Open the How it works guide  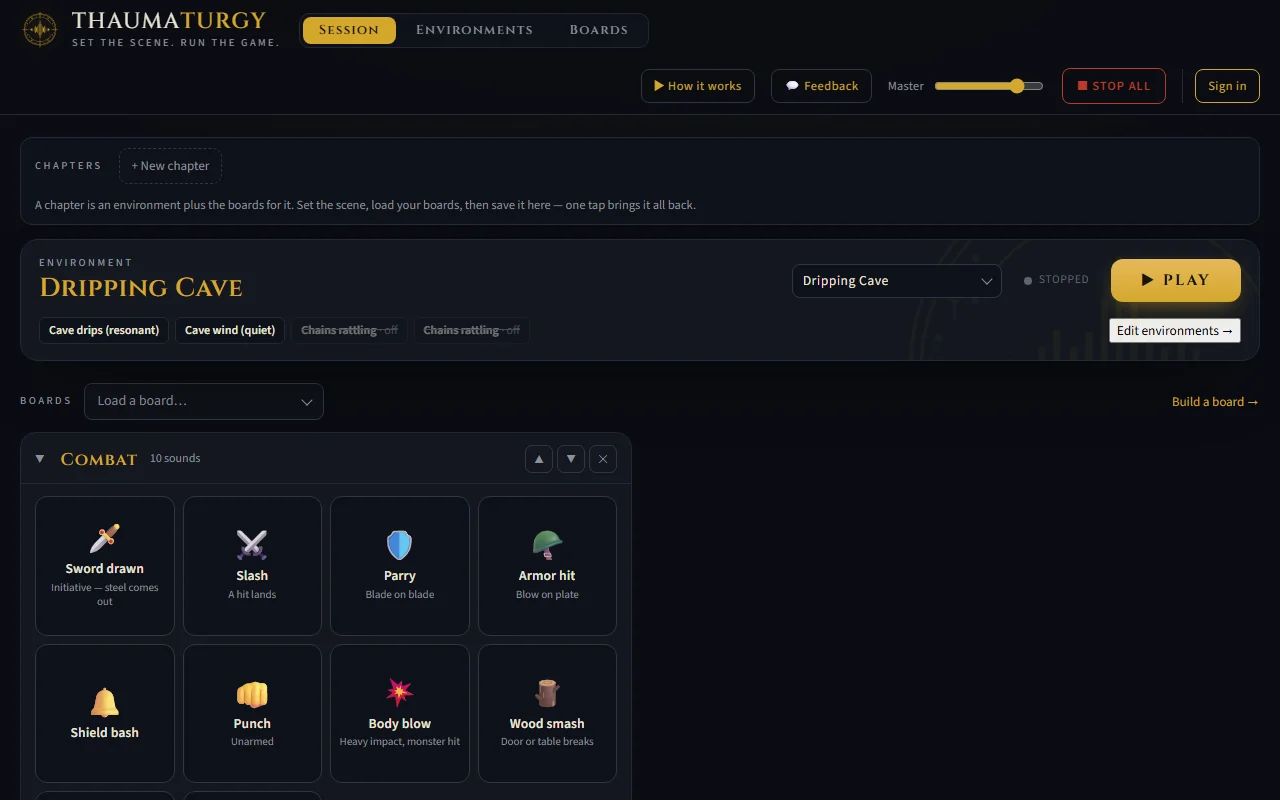[x=698, y=86]
